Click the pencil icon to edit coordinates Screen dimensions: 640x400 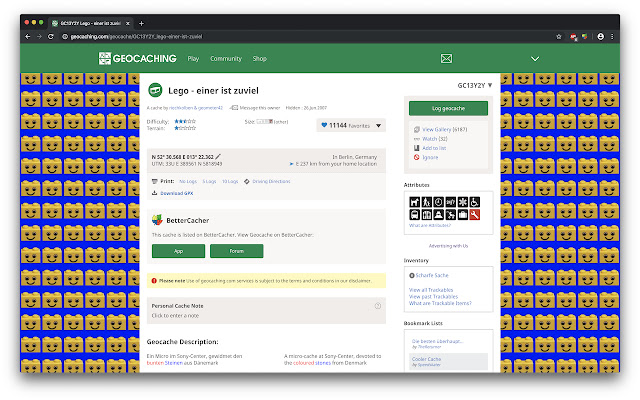[x=218, y=156]
